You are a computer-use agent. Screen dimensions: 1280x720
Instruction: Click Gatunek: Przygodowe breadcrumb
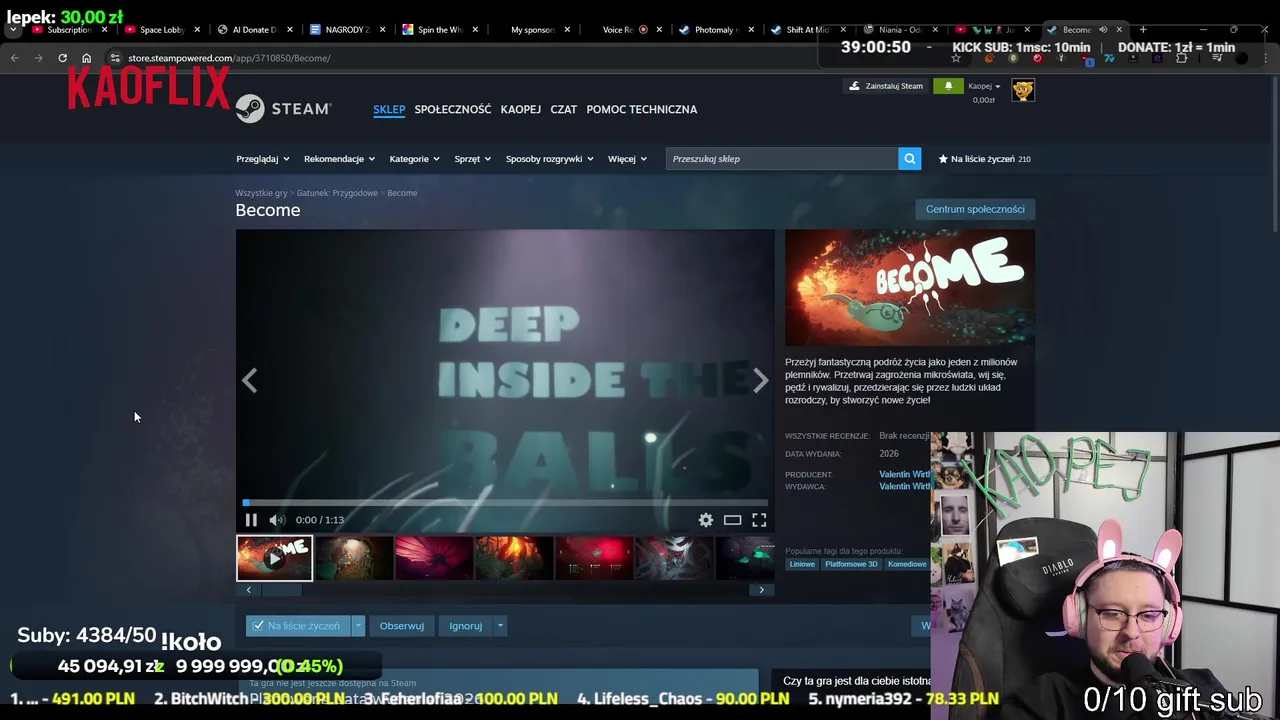[337, 193]
